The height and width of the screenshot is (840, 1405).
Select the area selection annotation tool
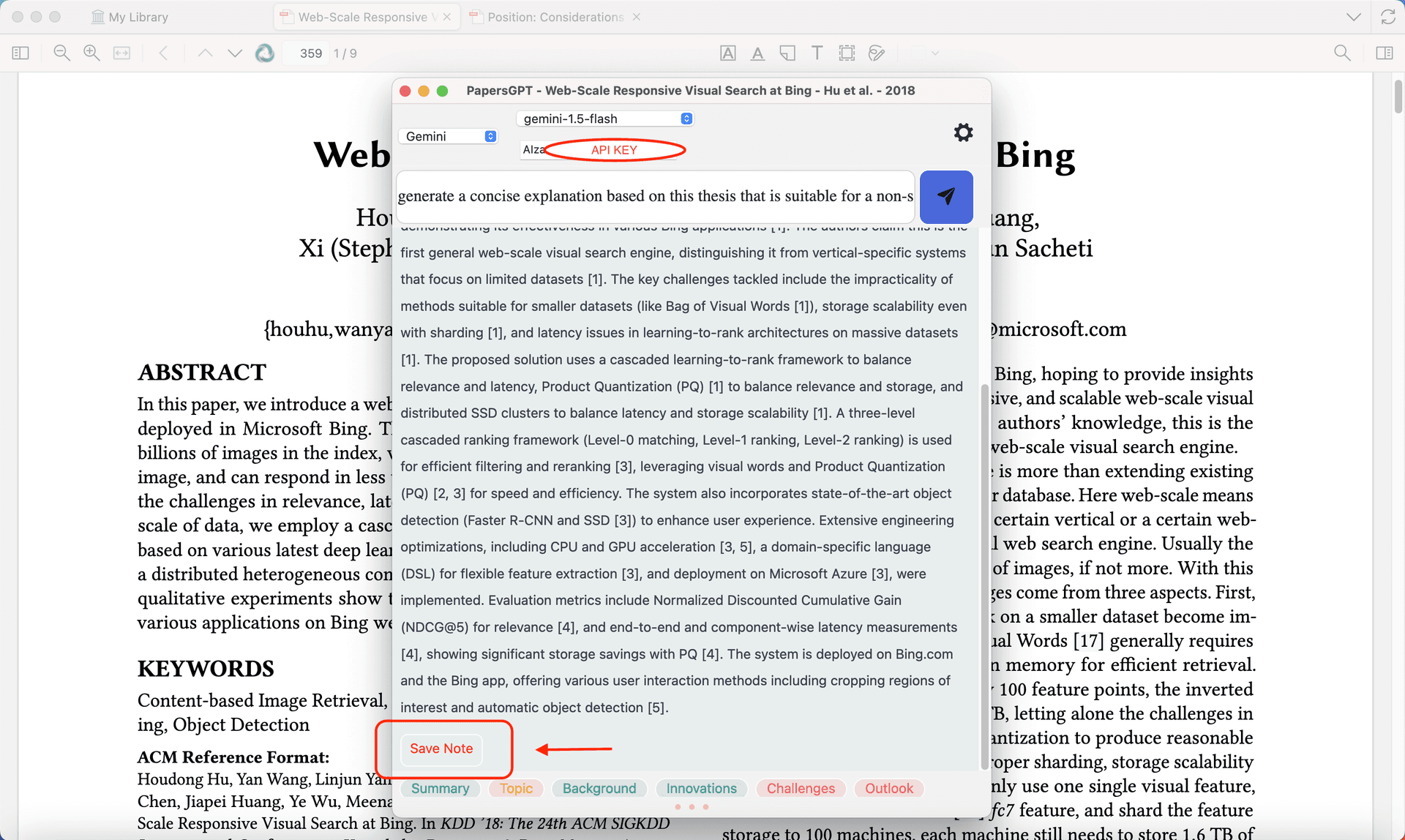pos(847,53)
